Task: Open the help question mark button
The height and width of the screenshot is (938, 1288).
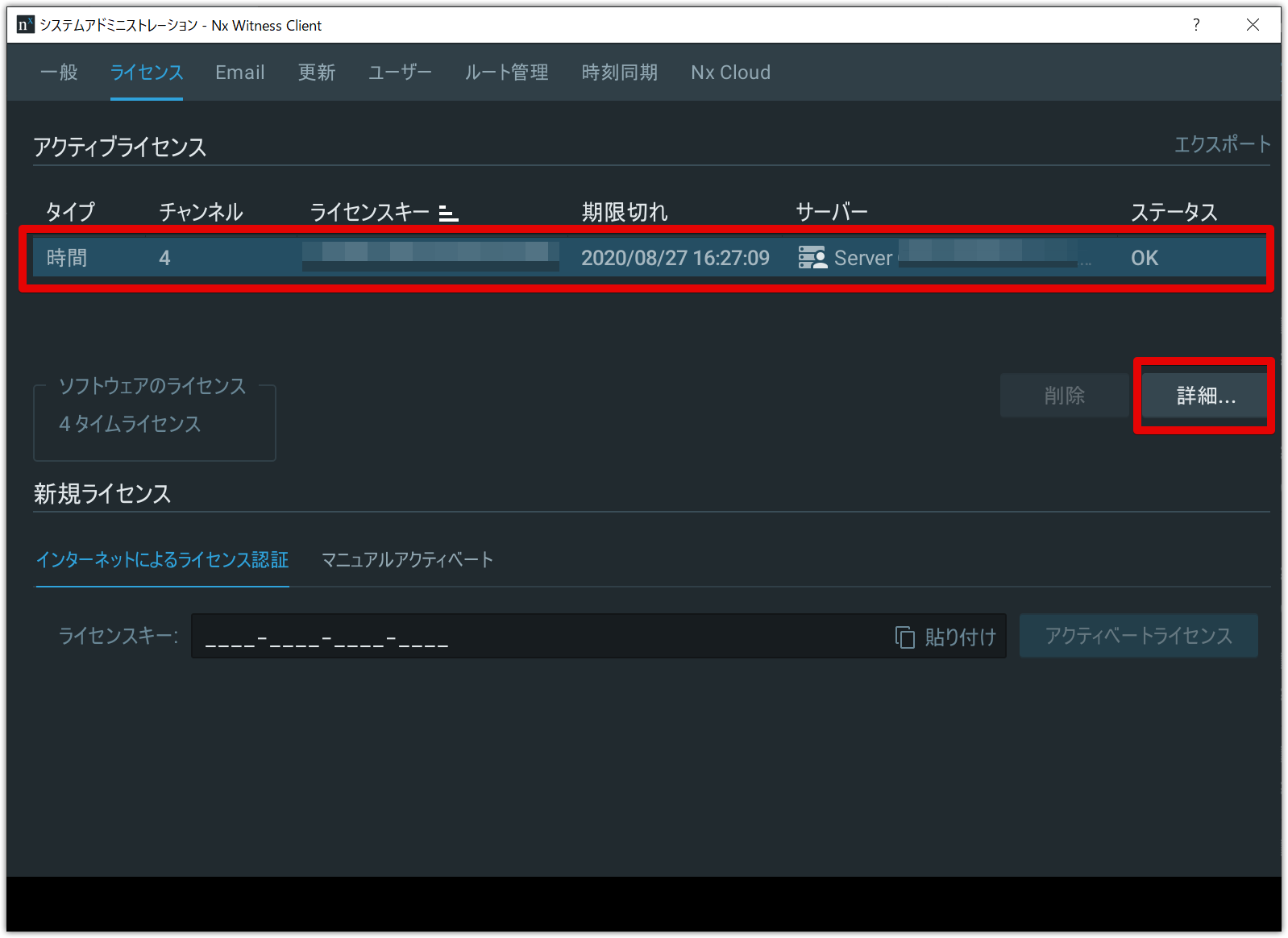Action: coord(1196,25)
